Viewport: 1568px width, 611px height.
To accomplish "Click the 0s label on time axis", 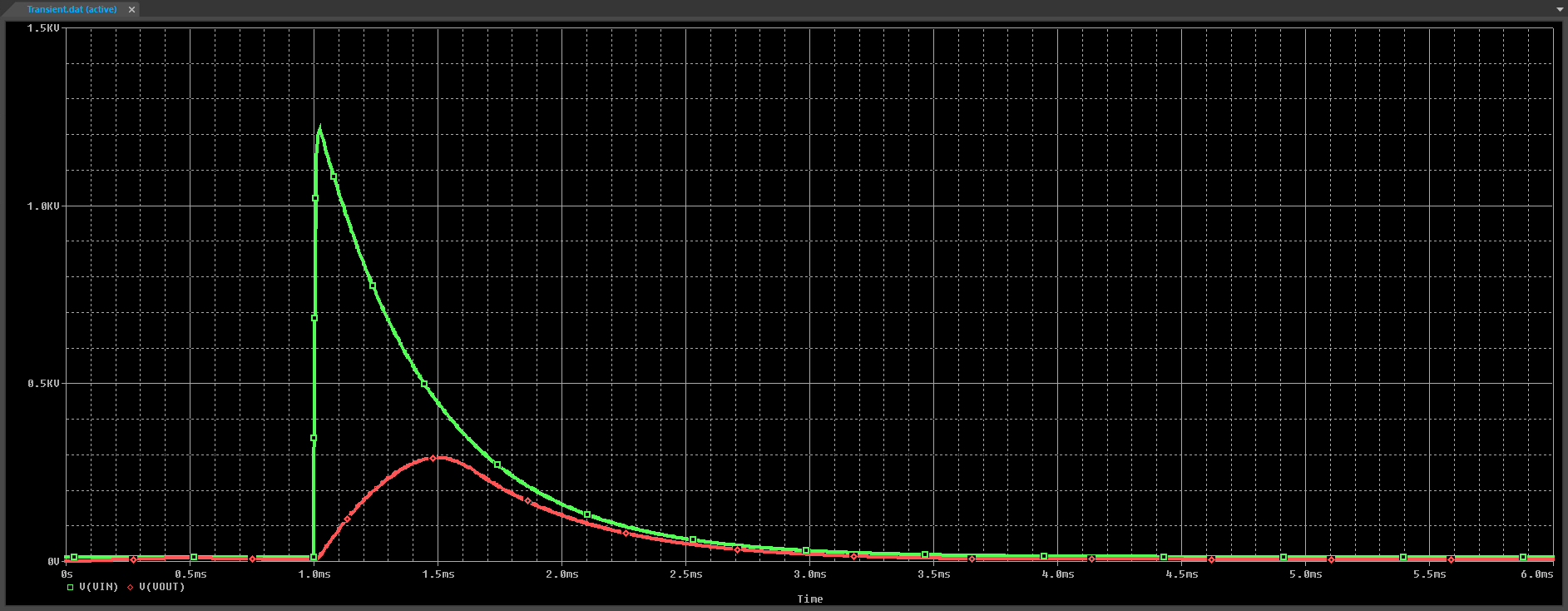I will 67,574.
